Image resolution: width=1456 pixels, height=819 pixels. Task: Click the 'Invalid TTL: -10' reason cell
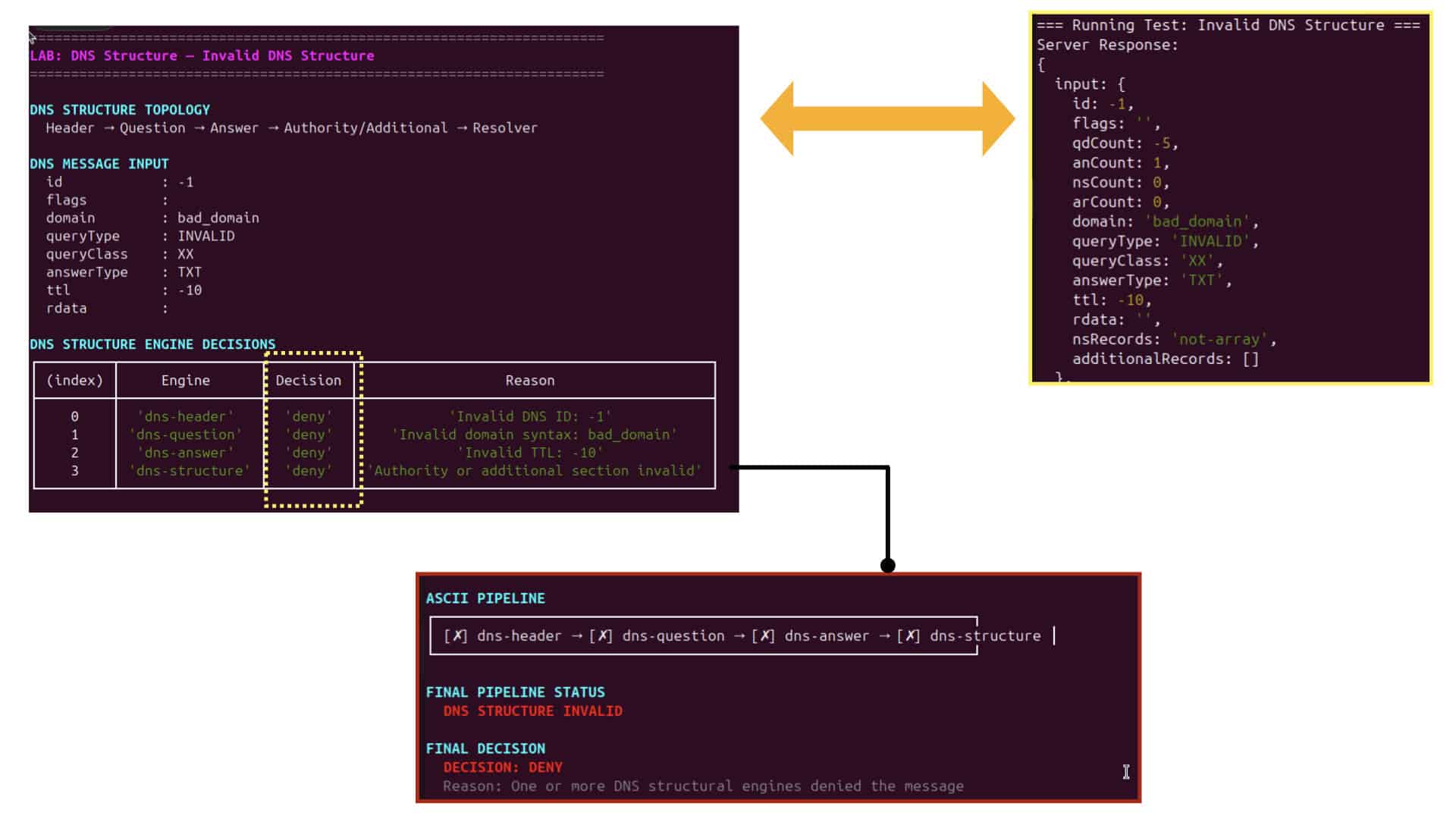pos(530,453)
